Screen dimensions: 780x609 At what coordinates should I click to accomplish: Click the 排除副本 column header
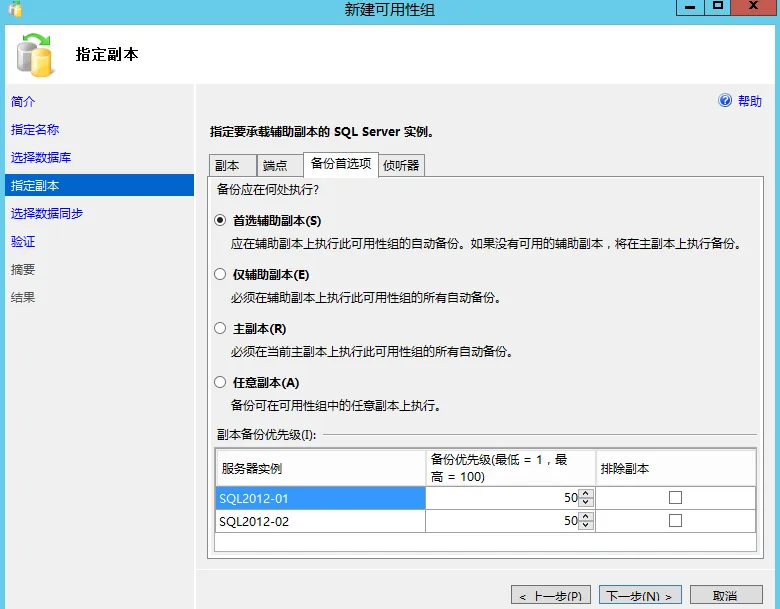coord(676,468)
